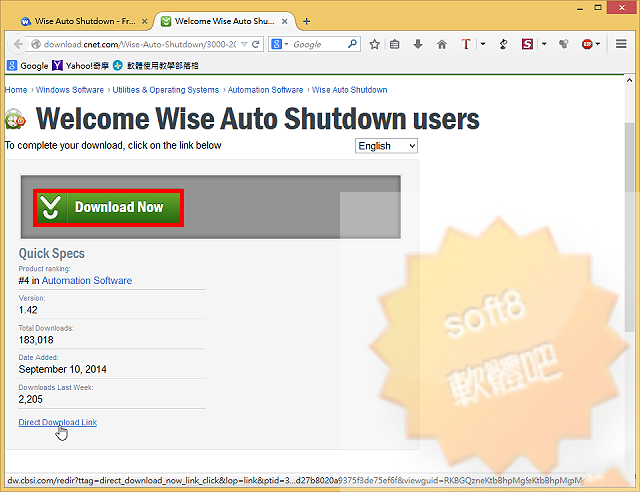The width and height of the screenshot is (640, 492).
Task: Click the vertical scrollbar thumb
Action: click(629, 227)
